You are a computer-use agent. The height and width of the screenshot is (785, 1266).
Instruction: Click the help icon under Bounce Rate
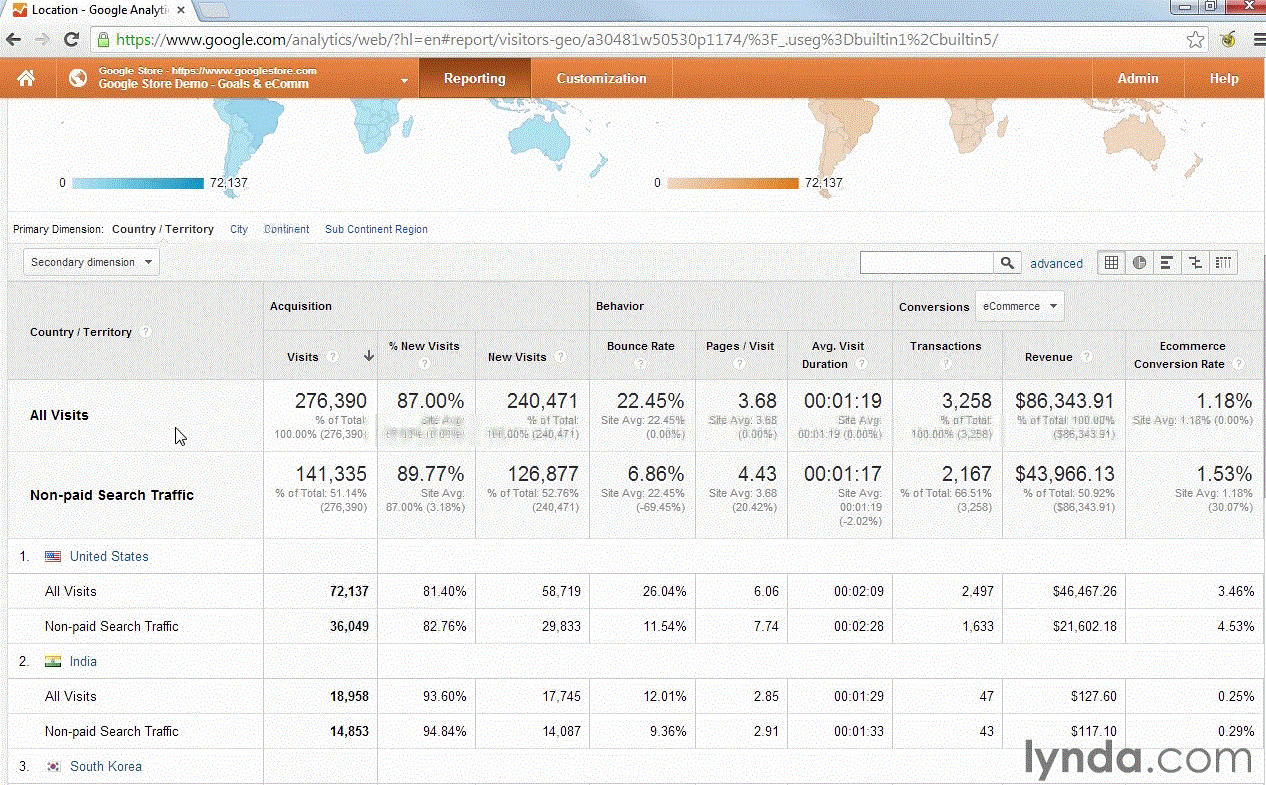[x=640, y=364]
